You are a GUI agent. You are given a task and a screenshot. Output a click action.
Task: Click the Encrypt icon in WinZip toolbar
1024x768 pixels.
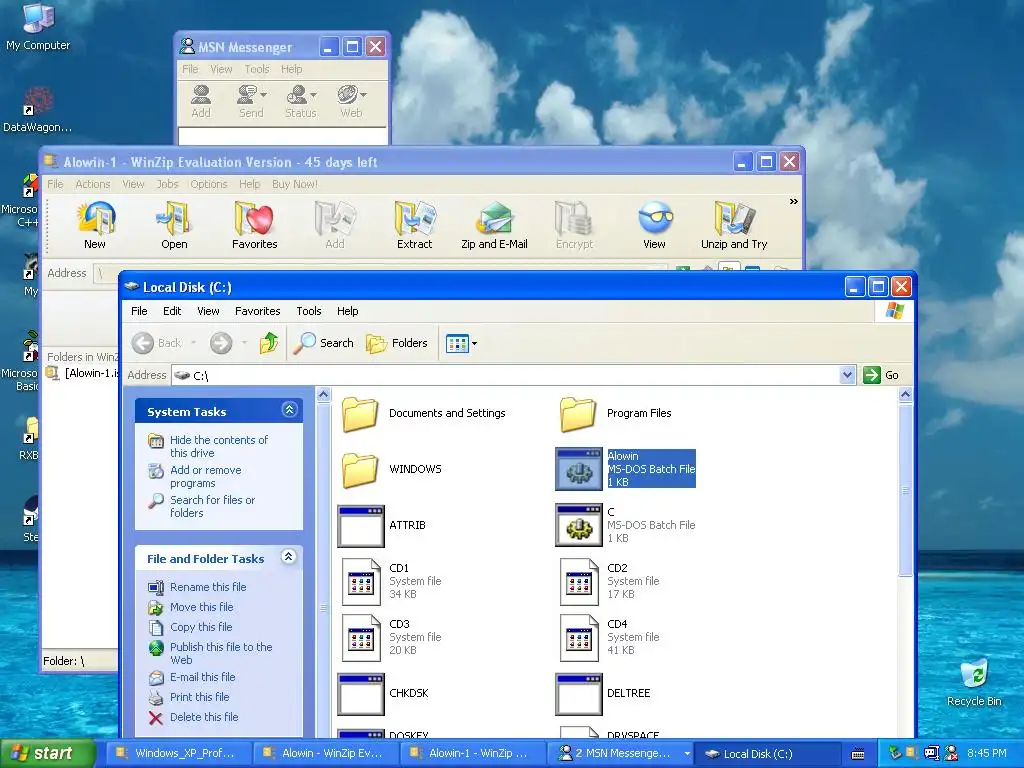[574, 225]
